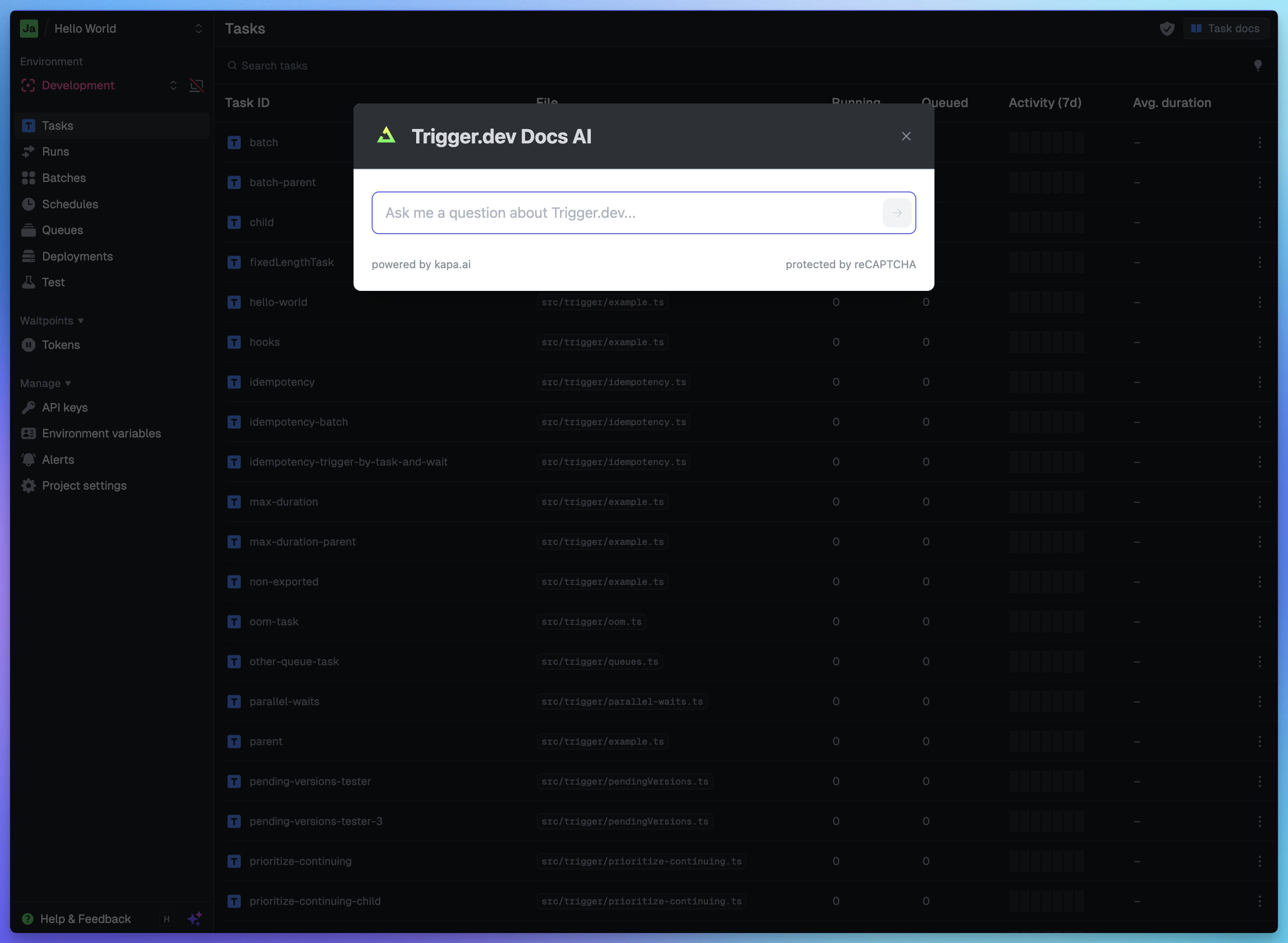Click the pending-versions-tester-3 task

(316, 821)
